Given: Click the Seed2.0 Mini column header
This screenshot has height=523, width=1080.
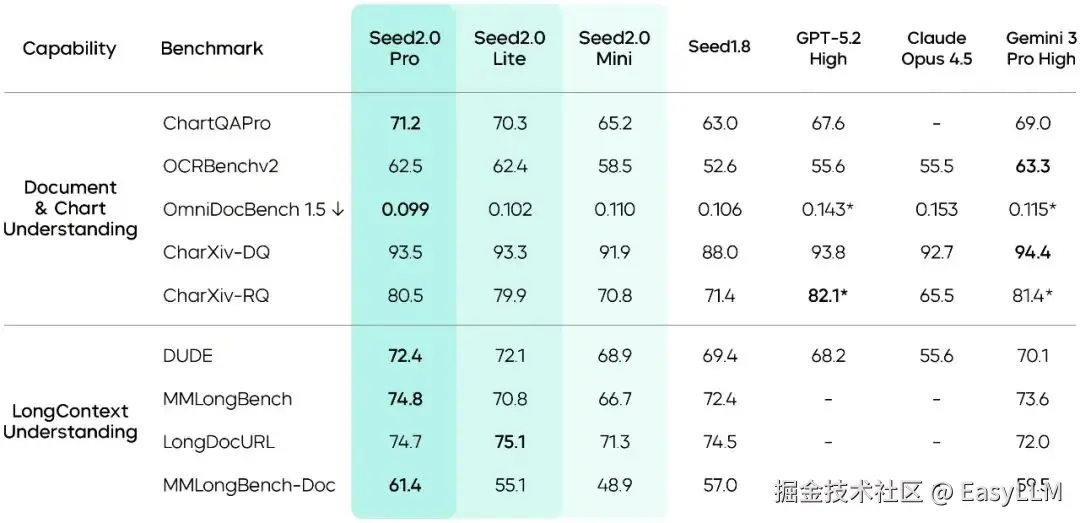Looking at the screenshot, I should pos(614,48).
